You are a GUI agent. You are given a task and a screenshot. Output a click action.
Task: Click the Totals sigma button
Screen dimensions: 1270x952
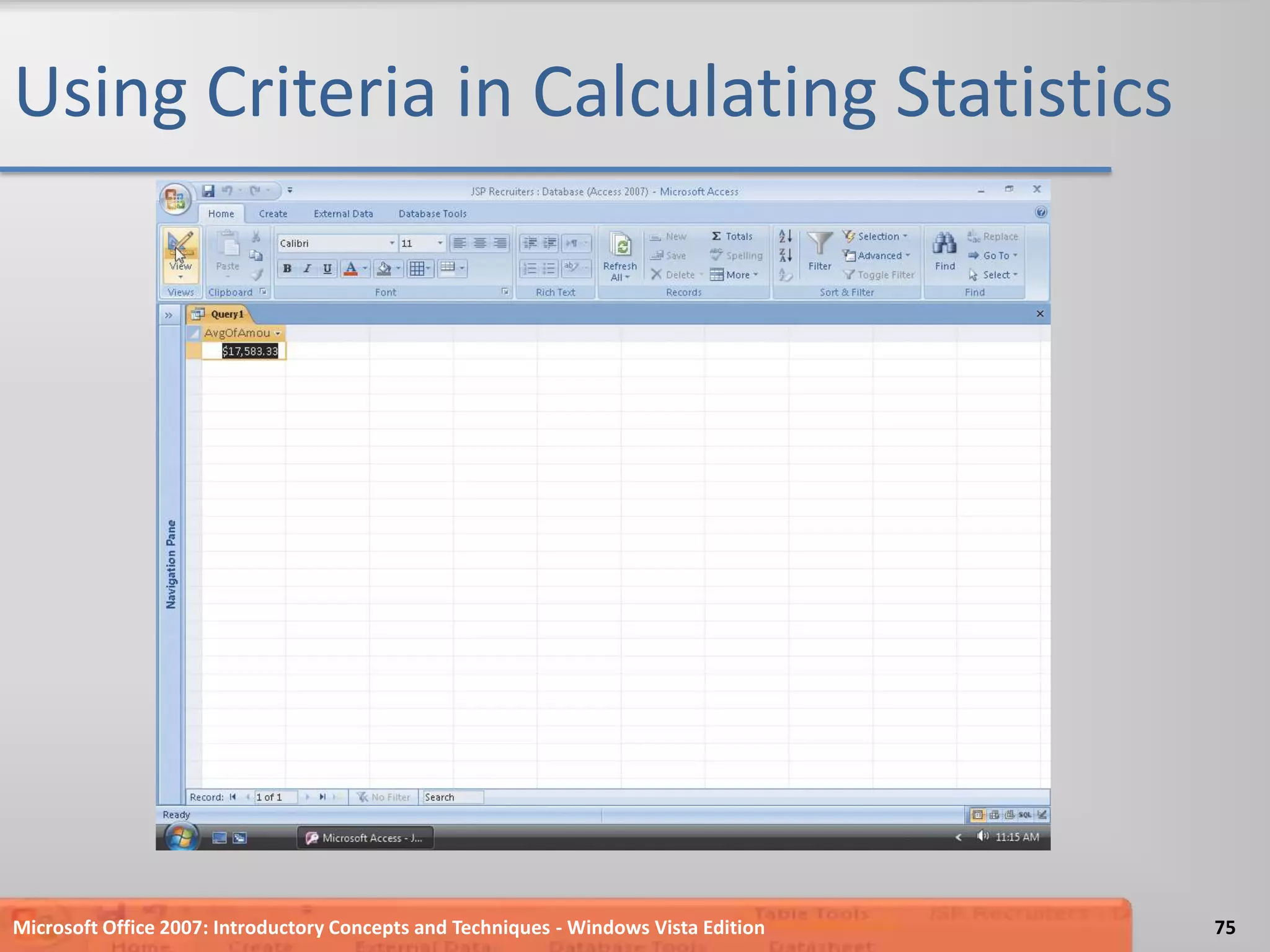click(732, 236)
